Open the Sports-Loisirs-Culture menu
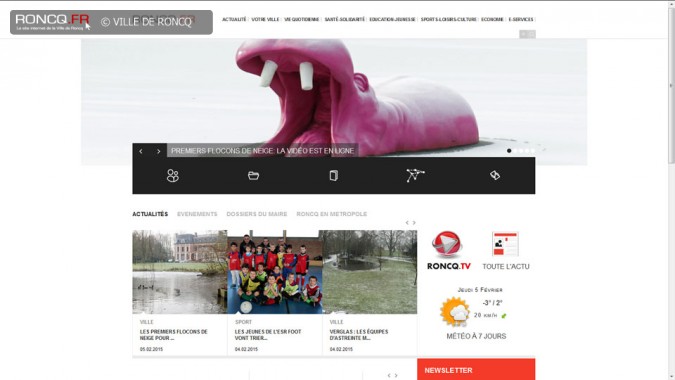 (449, 19)
